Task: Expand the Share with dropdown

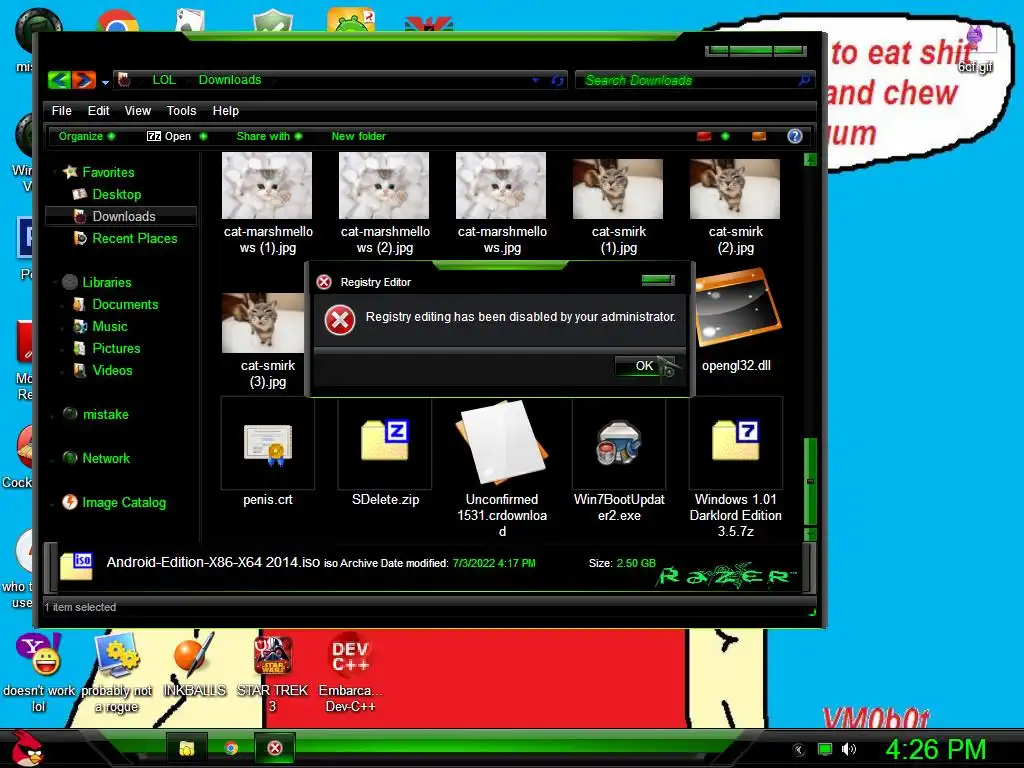Action: coord(269,136)
